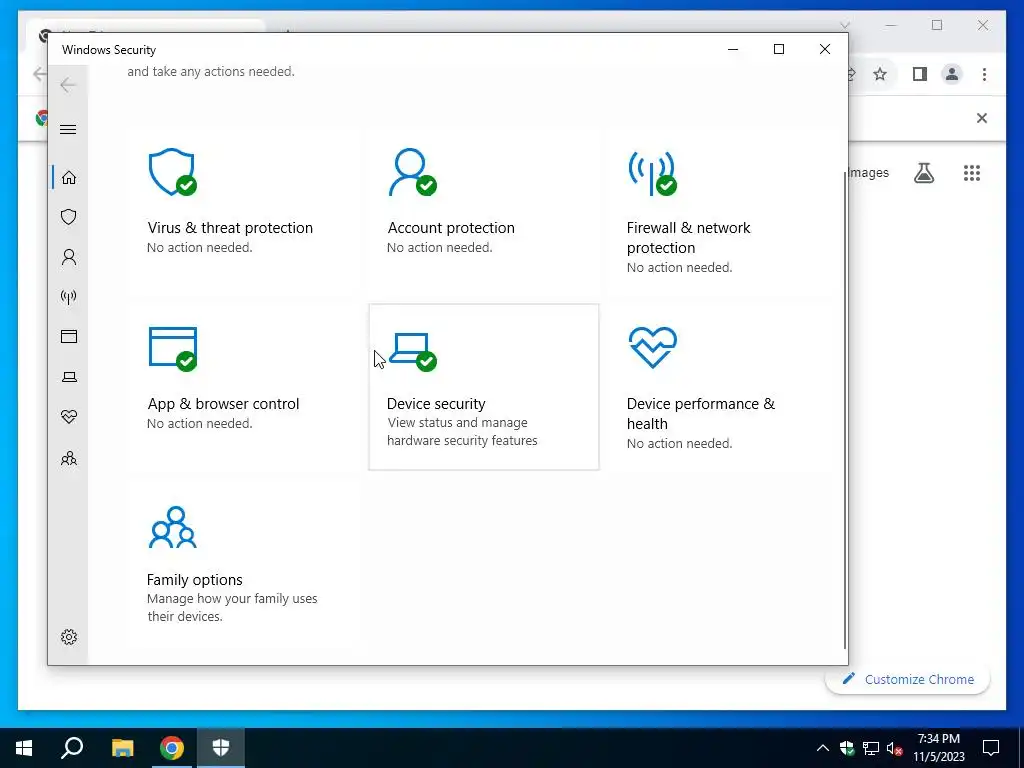Select Home in Windows Security sidebar

point(69,178)
